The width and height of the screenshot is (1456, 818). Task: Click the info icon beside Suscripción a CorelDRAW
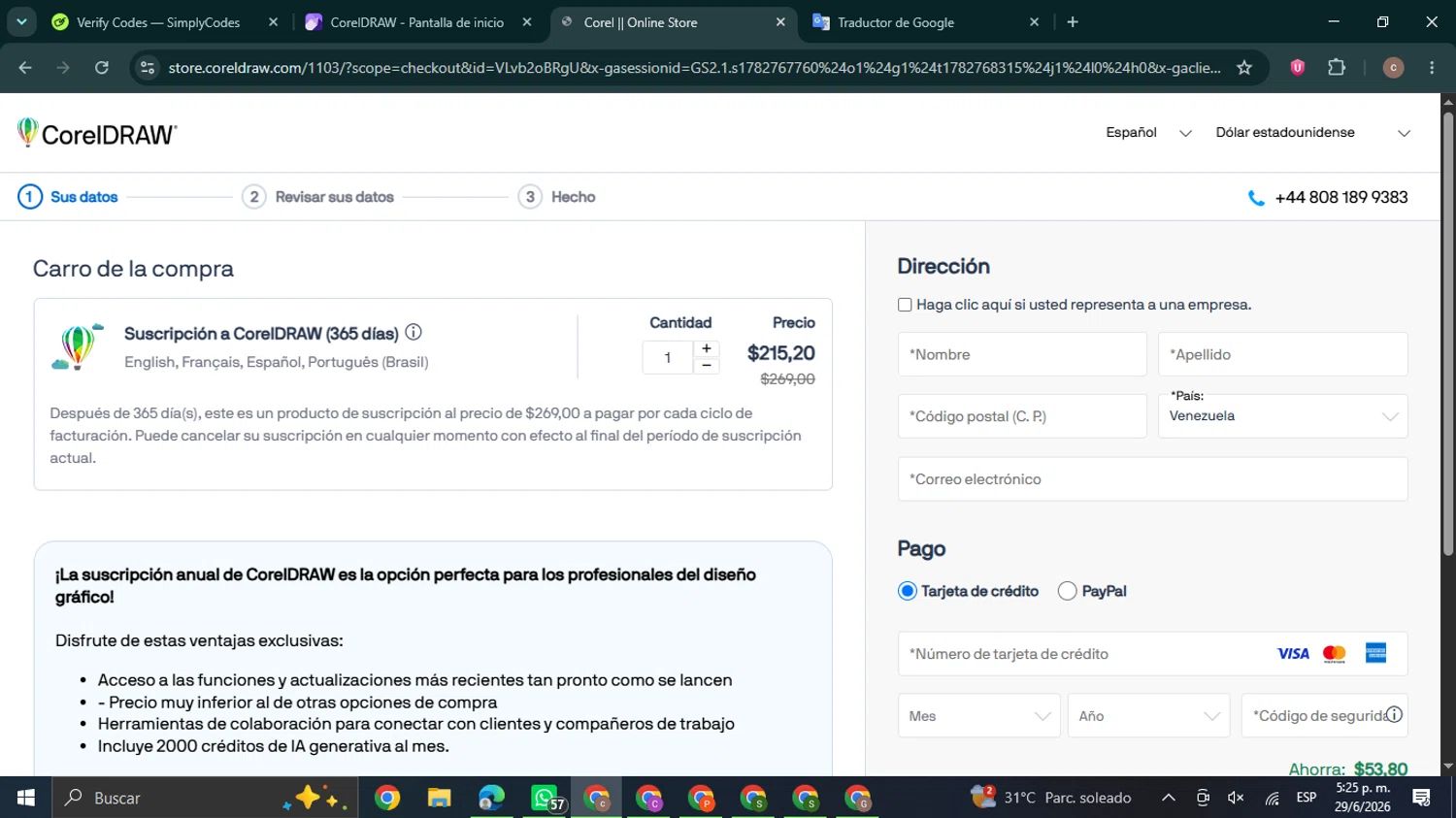414,332
